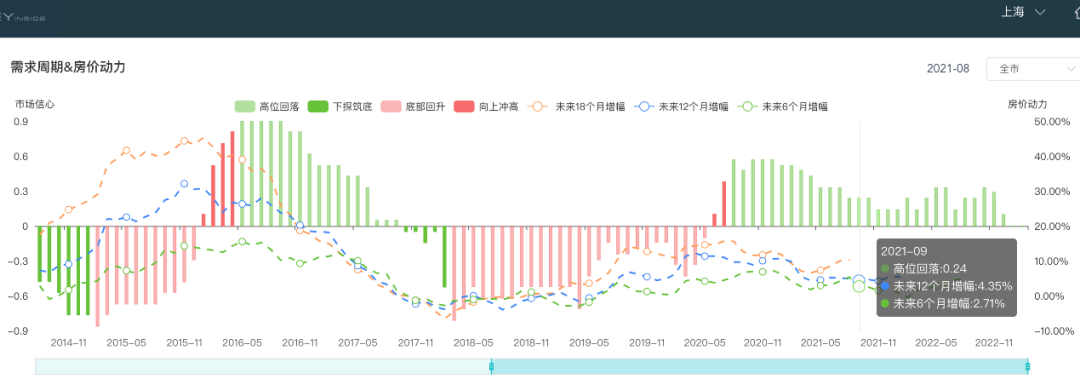Image resolution: width=1080 pixels, height=379 pixels.
Task: Click the 2015-11 x-axis label
Action: coord(184,342)
